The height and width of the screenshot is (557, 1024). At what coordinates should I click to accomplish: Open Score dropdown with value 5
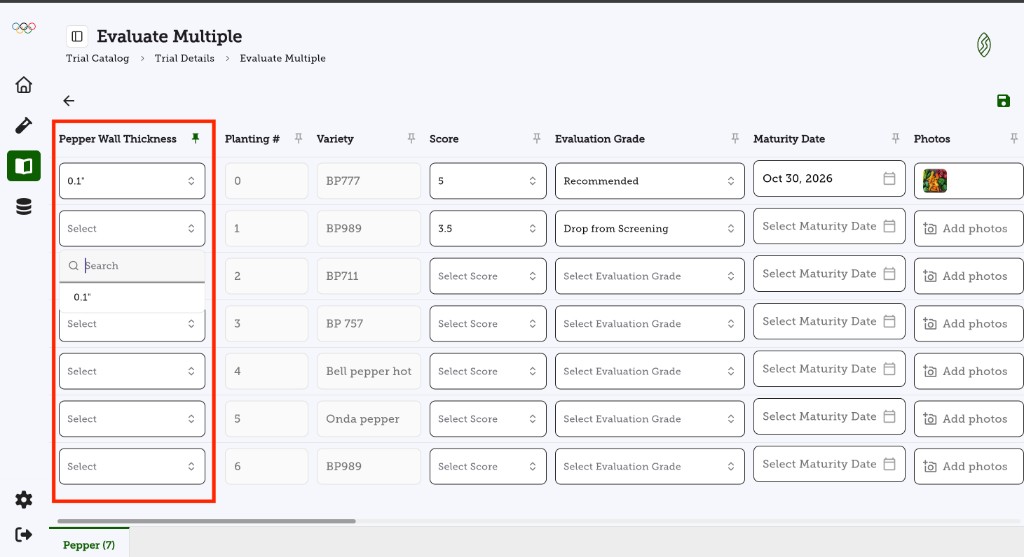[x=488, y=181]
